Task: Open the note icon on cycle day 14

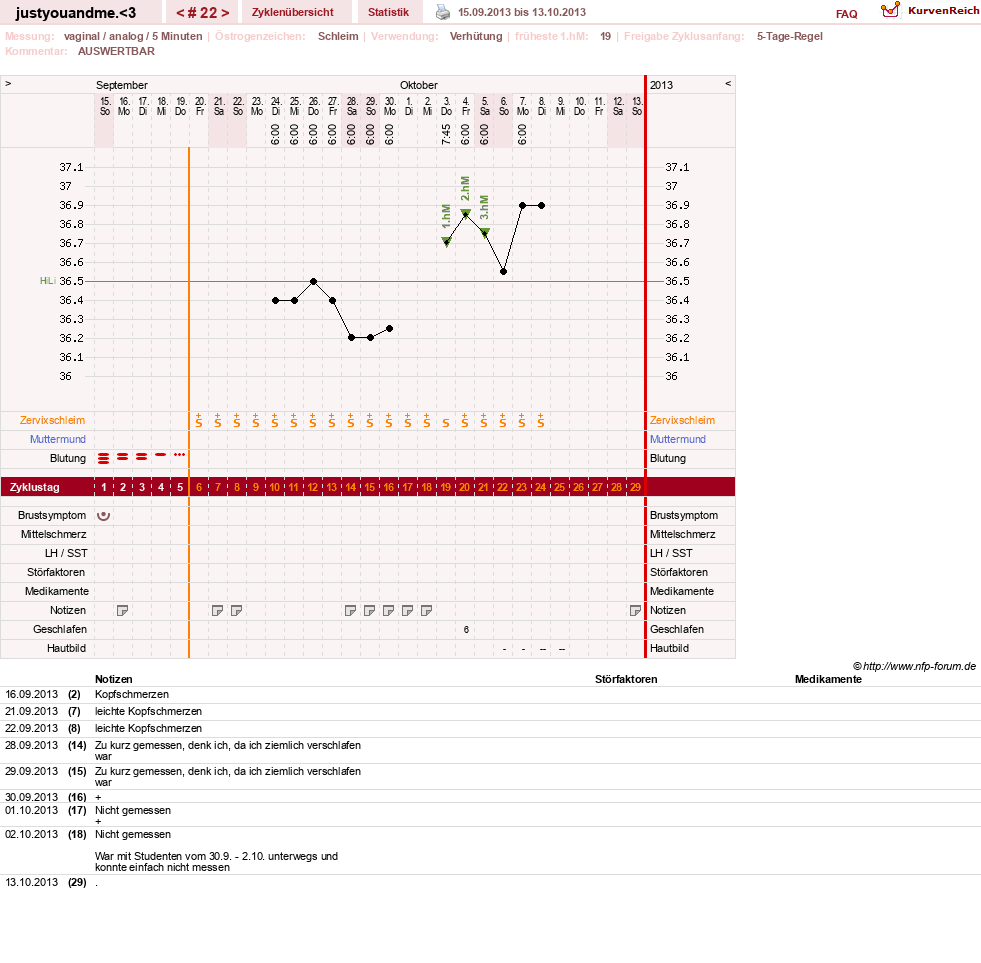Action: (350, 611)
